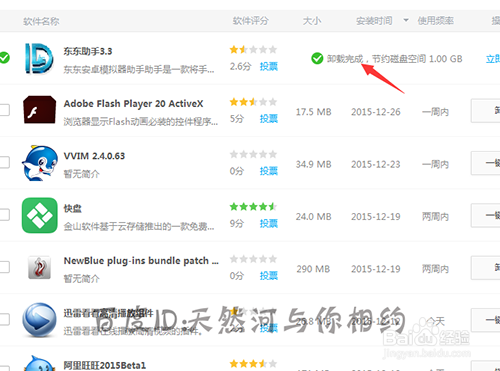The image size is (500, 371).
Task: Click the 阿里旺旺2015Beta1 name
Action: pyautogui.click(x=105, y=365)
